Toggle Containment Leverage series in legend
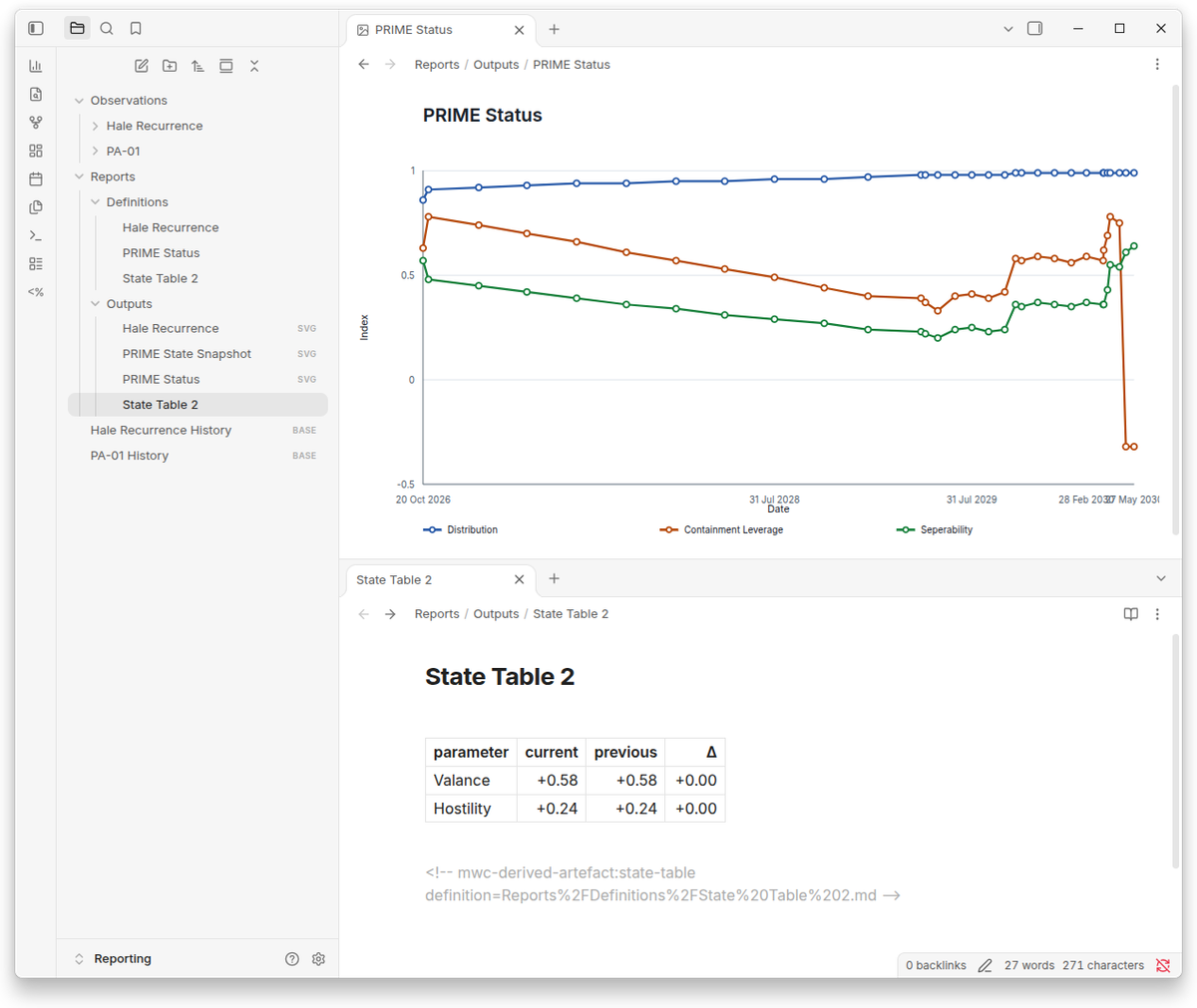This screenshot has width=1197, height=1008. tap(721, 530)
